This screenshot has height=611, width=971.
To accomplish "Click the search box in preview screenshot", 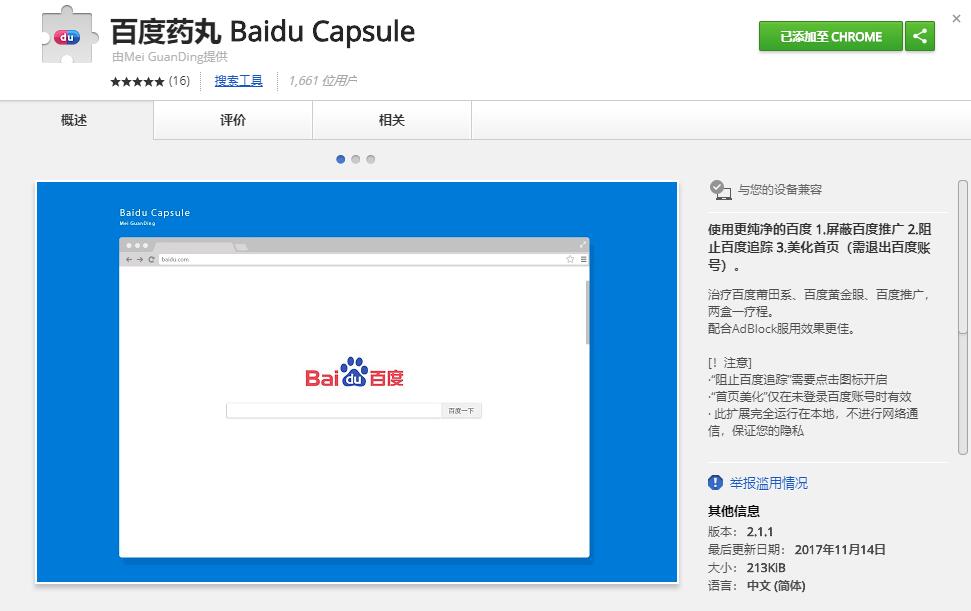I will pos(334,410).
